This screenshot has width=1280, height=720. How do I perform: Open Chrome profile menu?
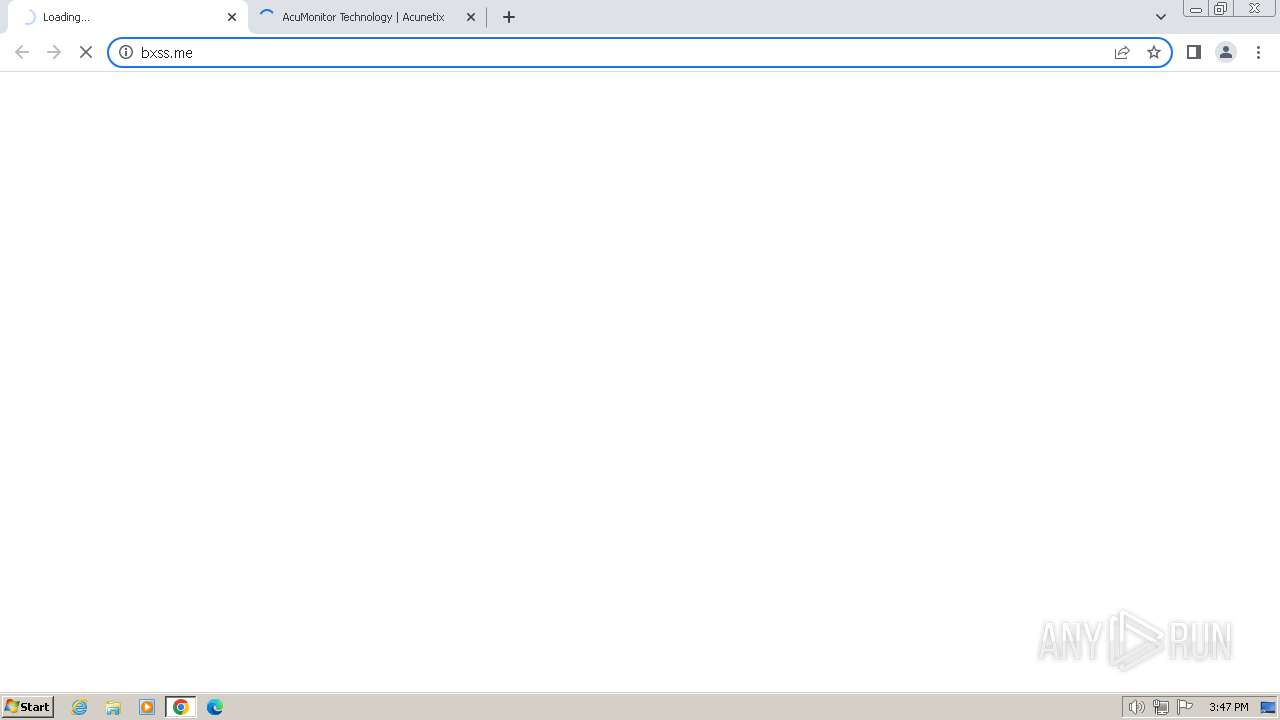pyautogui.click(x=1226, y=52)
